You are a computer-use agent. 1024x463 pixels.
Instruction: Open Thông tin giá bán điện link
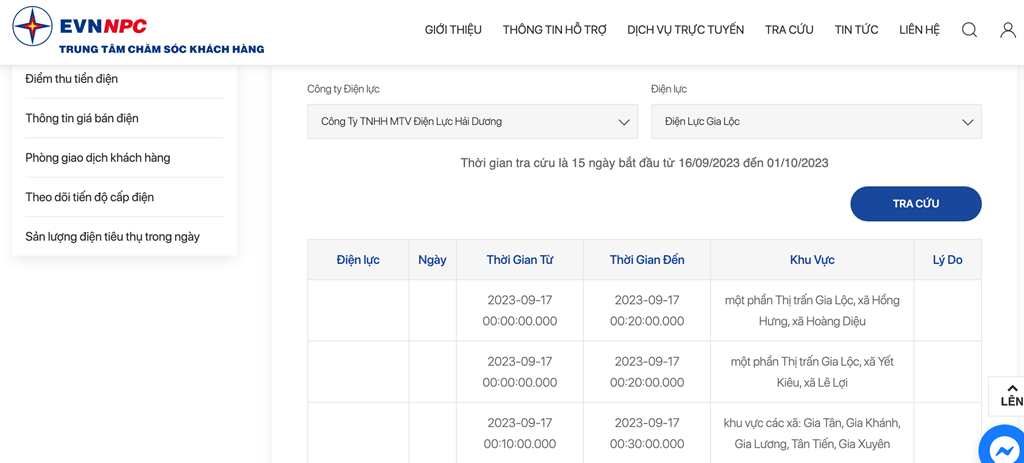pos(82,118)
